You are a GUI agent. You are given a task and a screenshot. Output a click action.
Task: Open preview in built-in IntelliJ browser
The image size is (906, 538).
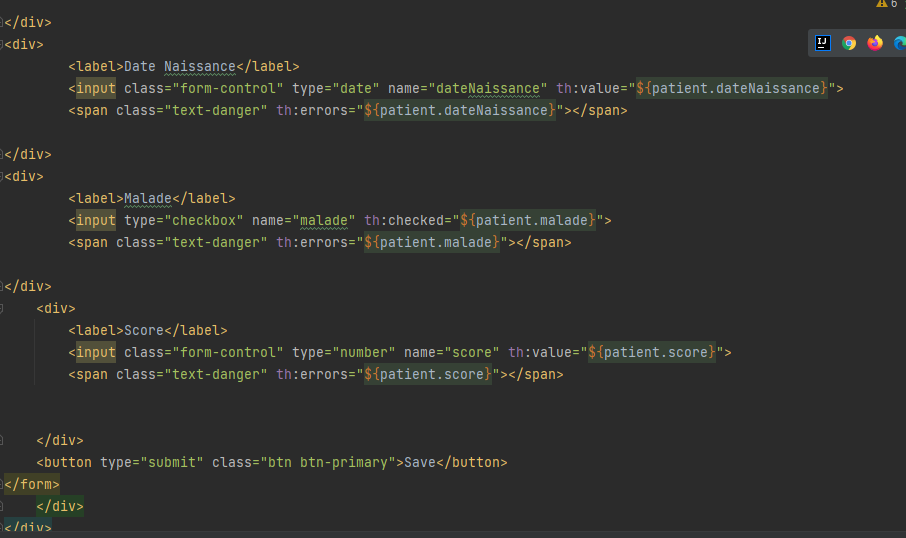tap(822, 43)
